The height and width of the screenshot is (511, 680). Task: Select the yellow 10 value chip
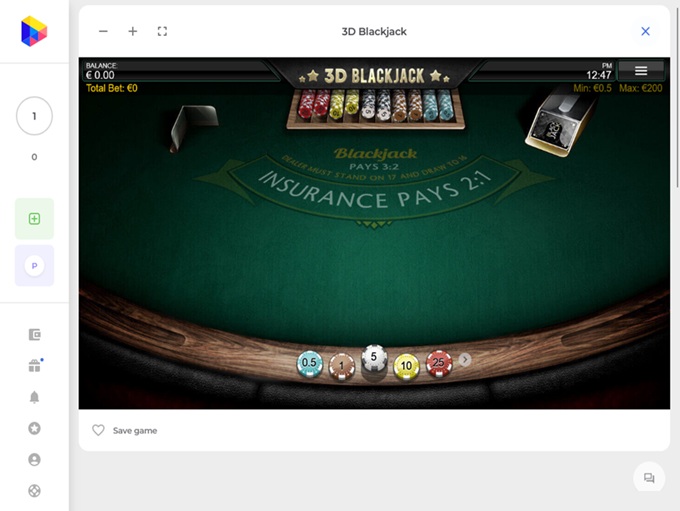coord(406,365)
